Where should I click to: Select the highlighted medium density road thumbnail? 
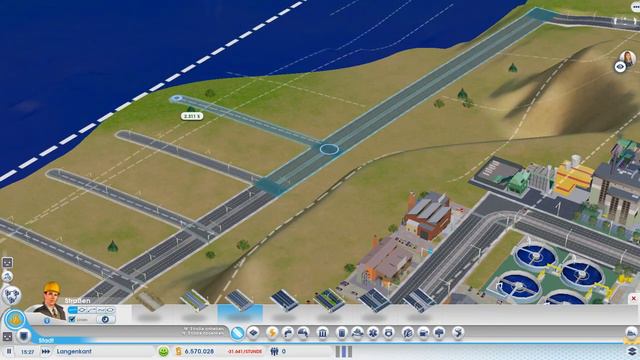click(240, 300)
